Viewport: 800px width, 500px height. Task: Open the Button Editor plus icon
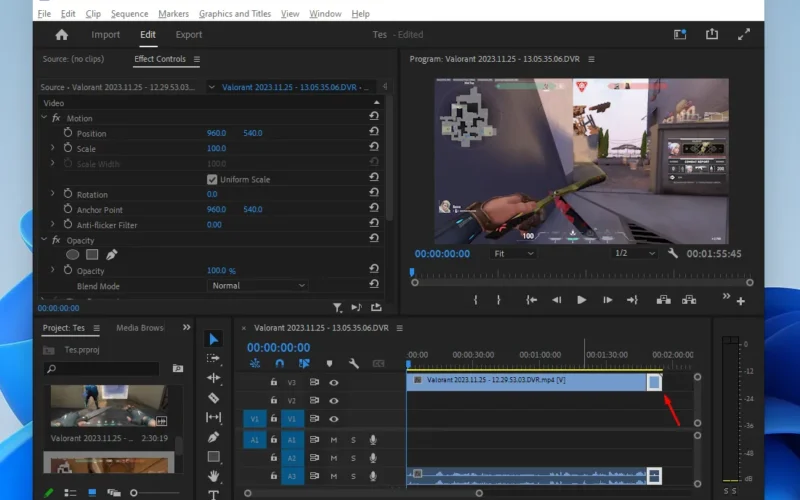pos(741,302)
